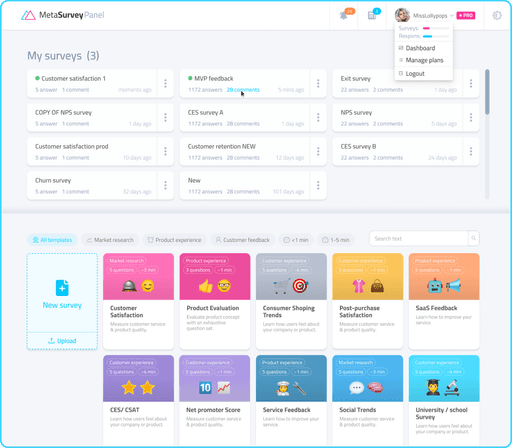Screen dimensions: 512x448
Task: Open the Product Evaluation template
Action: coord(215,301)
